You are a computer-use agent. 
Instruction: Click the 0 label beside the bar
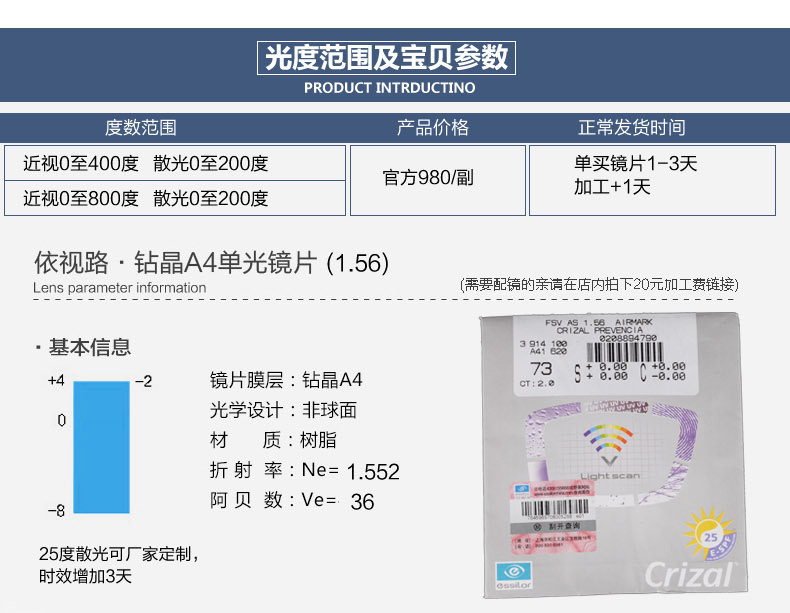(x=61, y=420)
